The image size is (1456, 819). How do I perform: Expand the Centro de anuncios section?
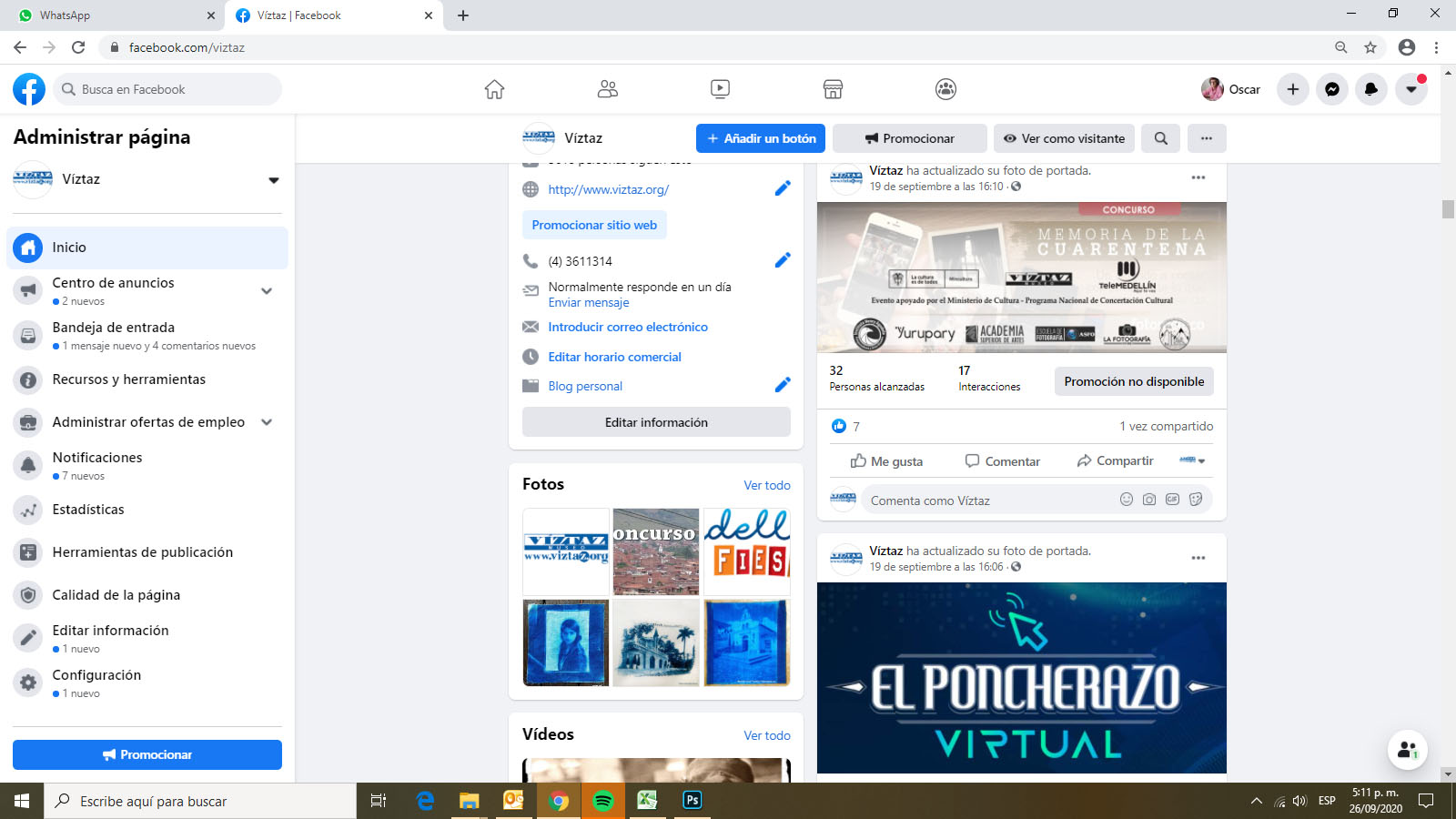click(x=267, y=291)
